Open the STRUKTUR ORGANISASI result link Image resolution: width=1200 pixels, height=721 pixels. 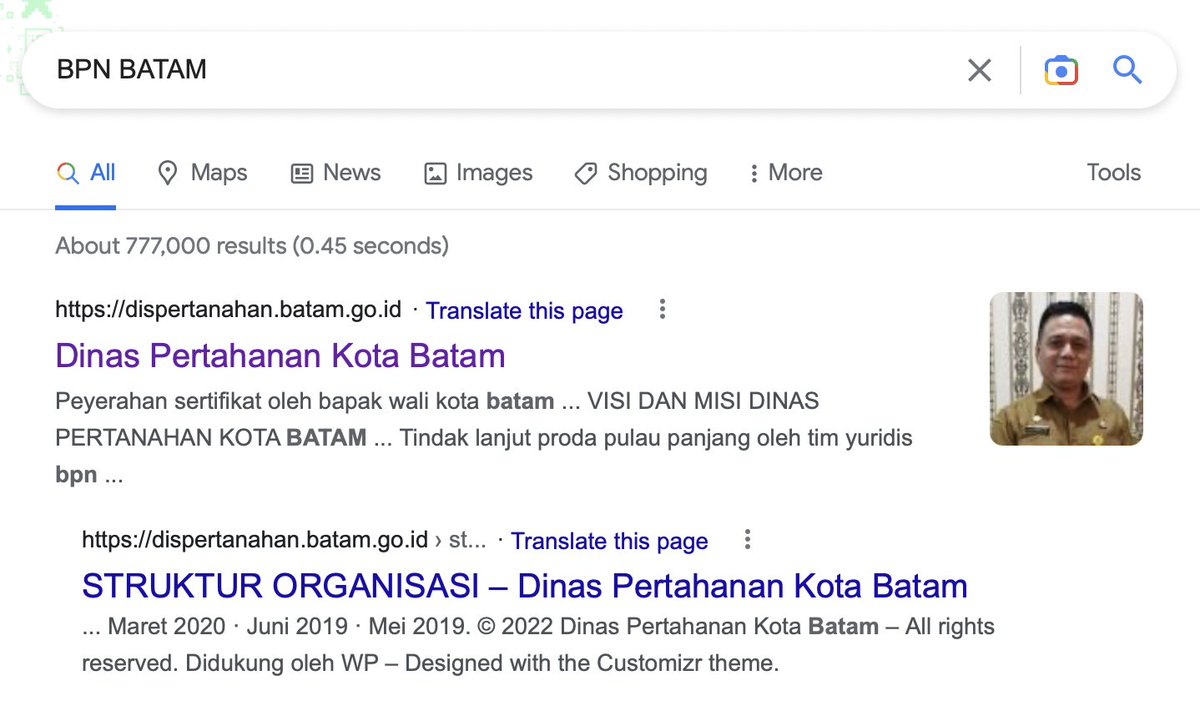point(524,586)
